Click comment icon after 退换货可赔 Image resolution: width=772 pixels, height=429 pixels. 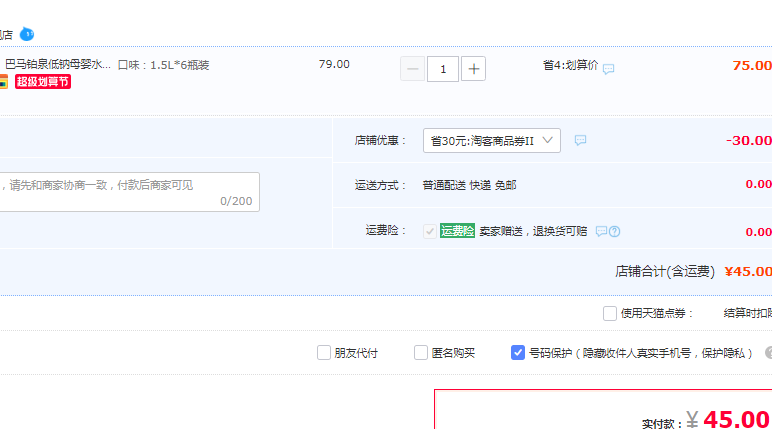[601, 231]
